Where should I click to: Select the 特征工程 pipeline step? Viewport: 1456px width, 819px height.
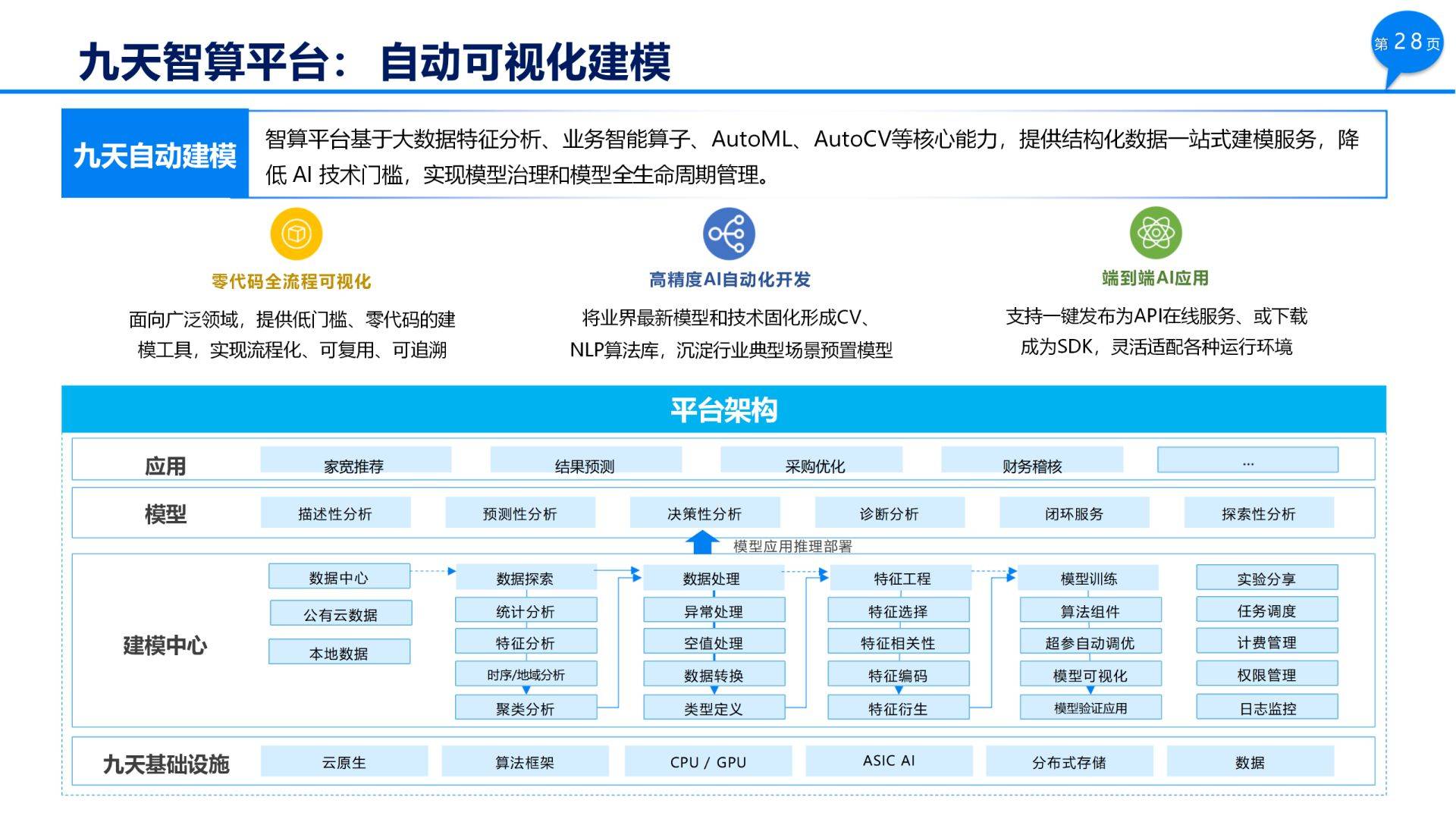[x=904, y=576]
